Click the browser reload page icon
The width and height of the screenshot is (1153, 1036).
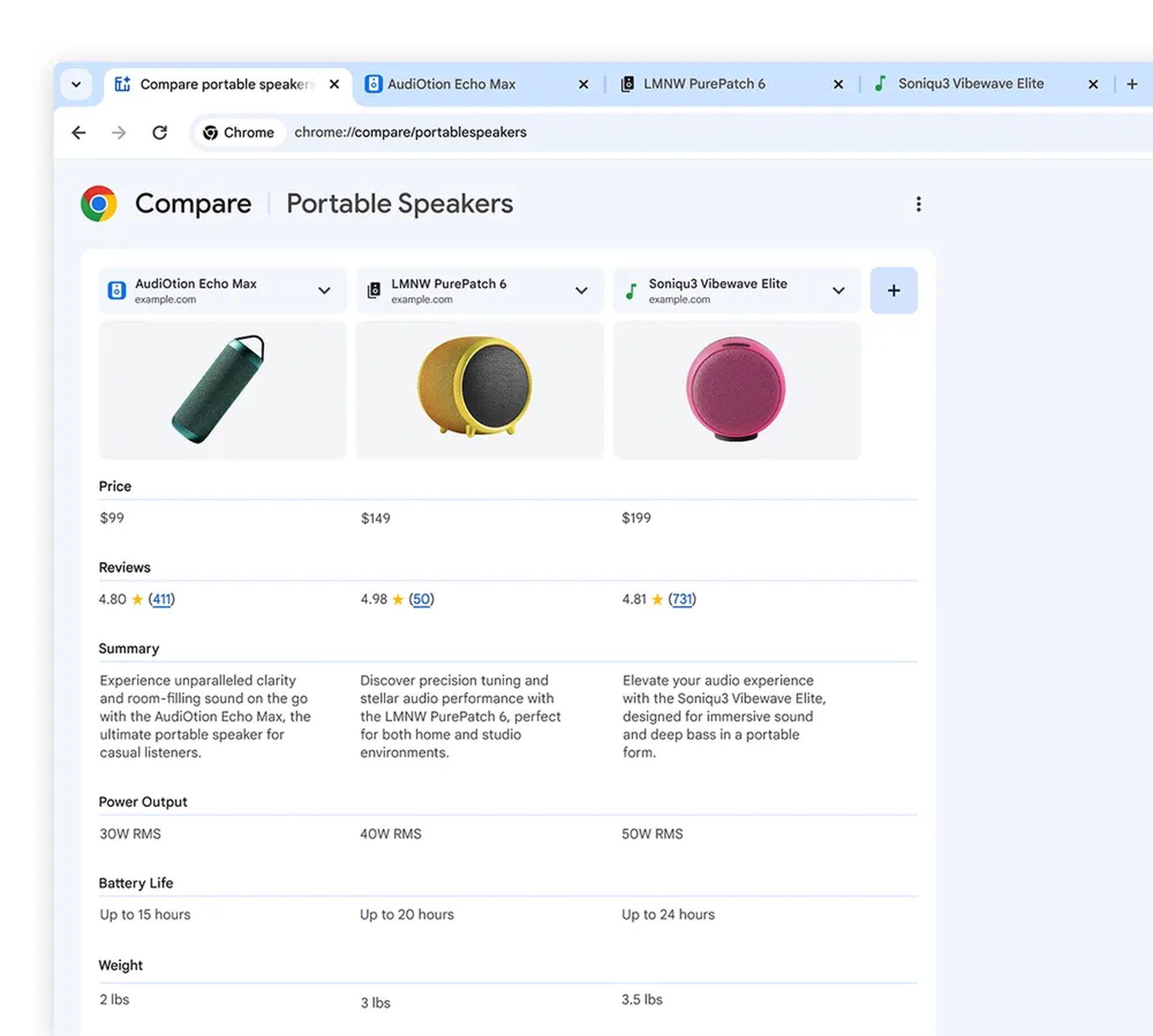click(160, 131)
